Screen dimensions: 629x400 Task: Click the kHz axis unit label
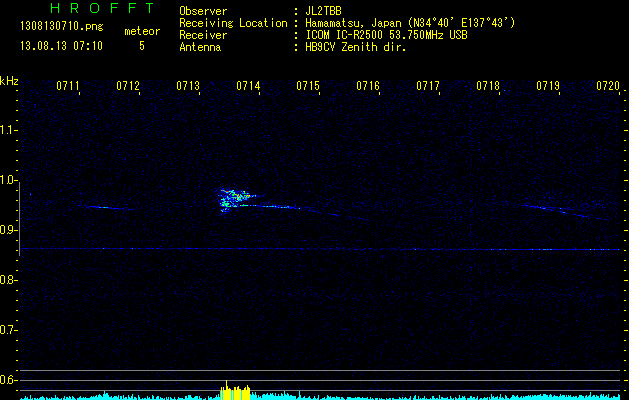[9, 81]
